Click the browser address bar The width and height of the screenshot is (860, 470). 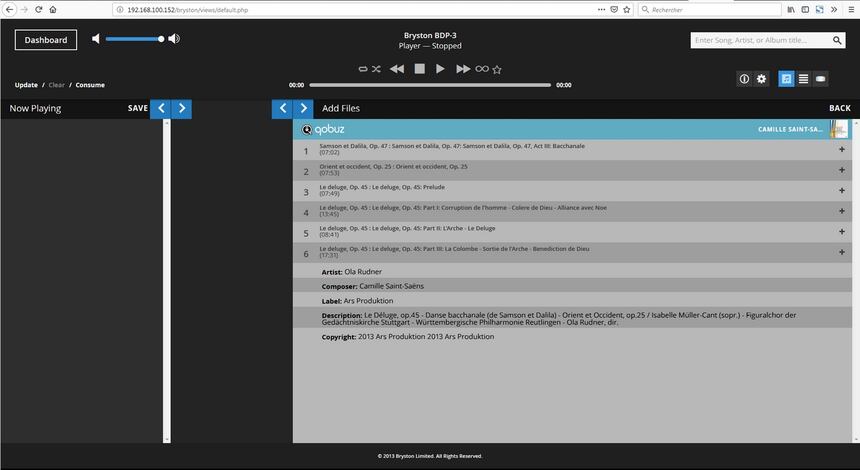(x=357, y=9)
